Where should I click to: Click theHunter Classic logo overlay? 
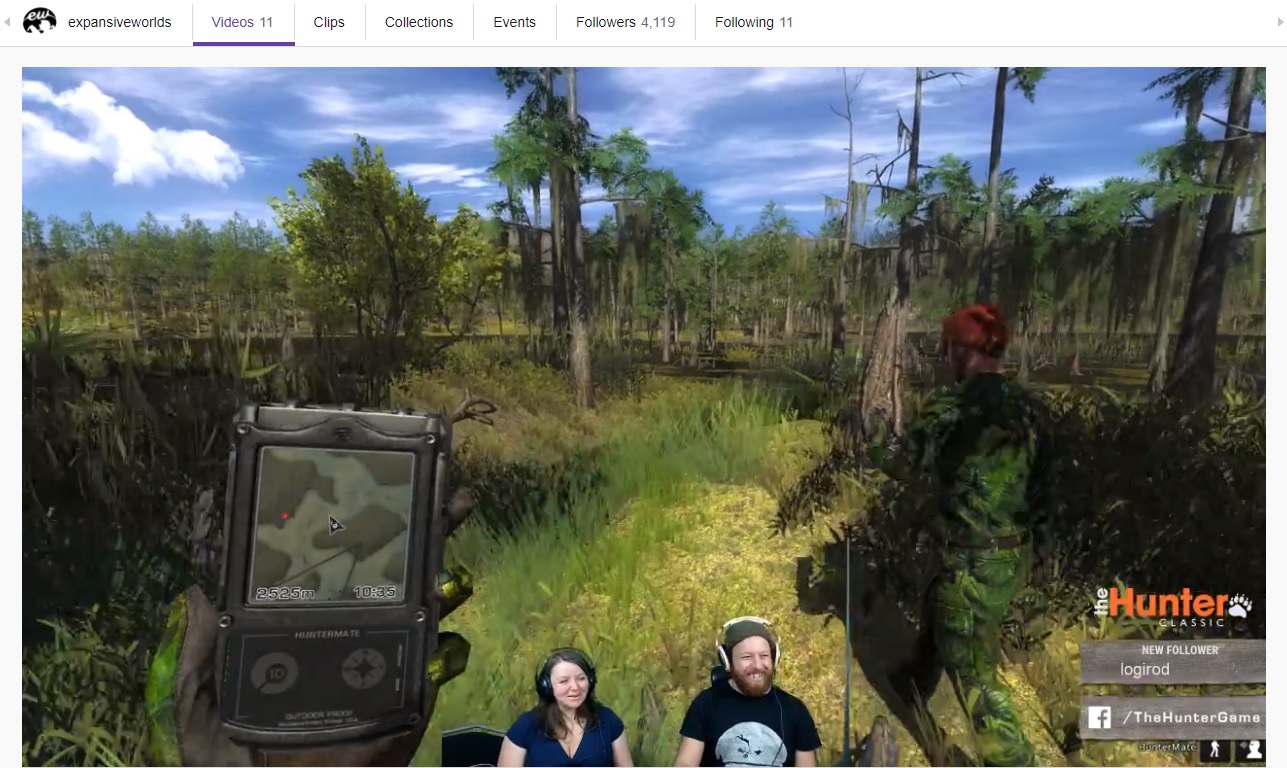(x=1173, y=605)
